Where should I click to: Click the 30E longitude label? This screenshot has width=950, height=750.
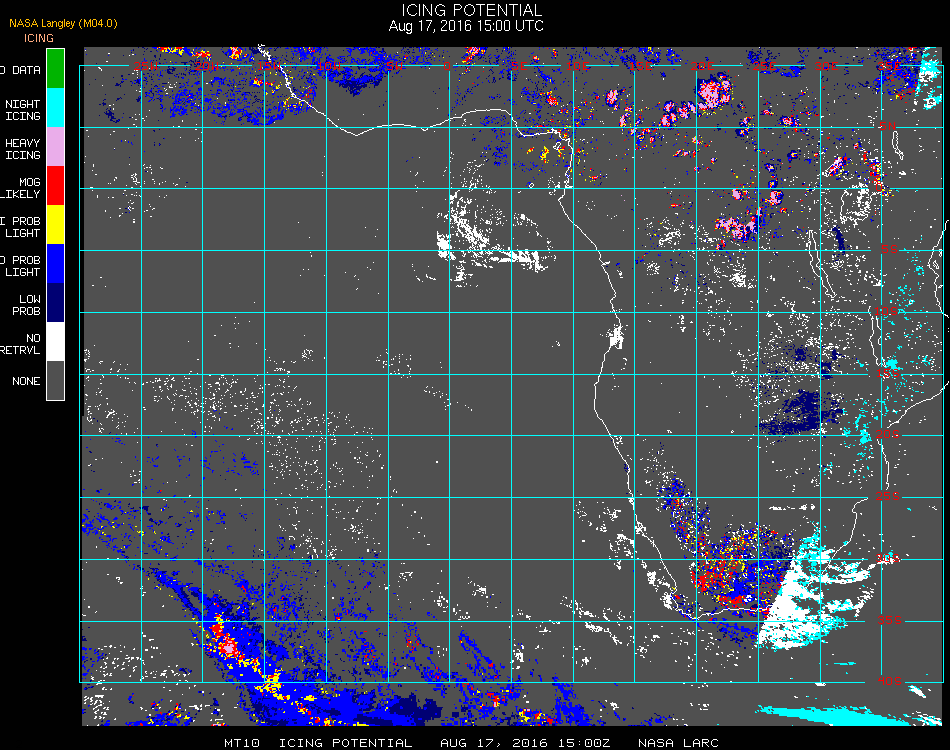825,65
